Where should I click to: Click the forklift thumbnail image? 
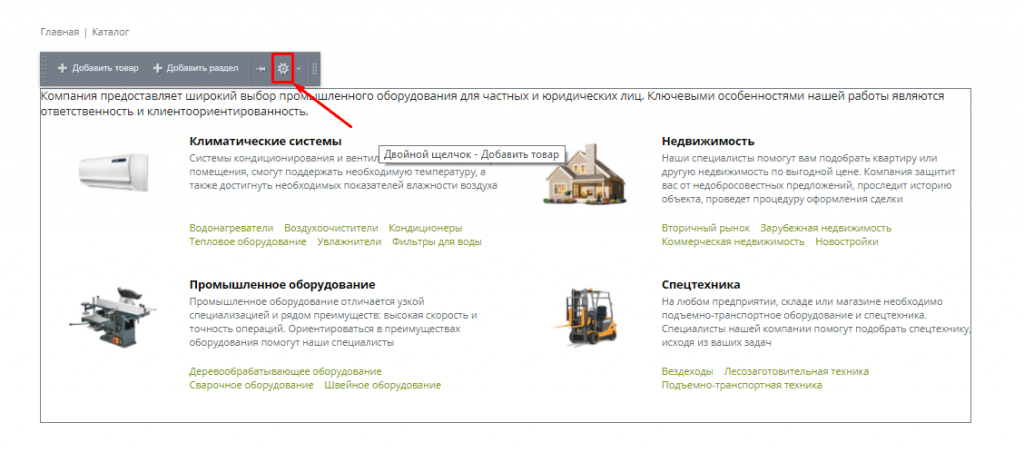pyautogui.click(x=585, y=316)
